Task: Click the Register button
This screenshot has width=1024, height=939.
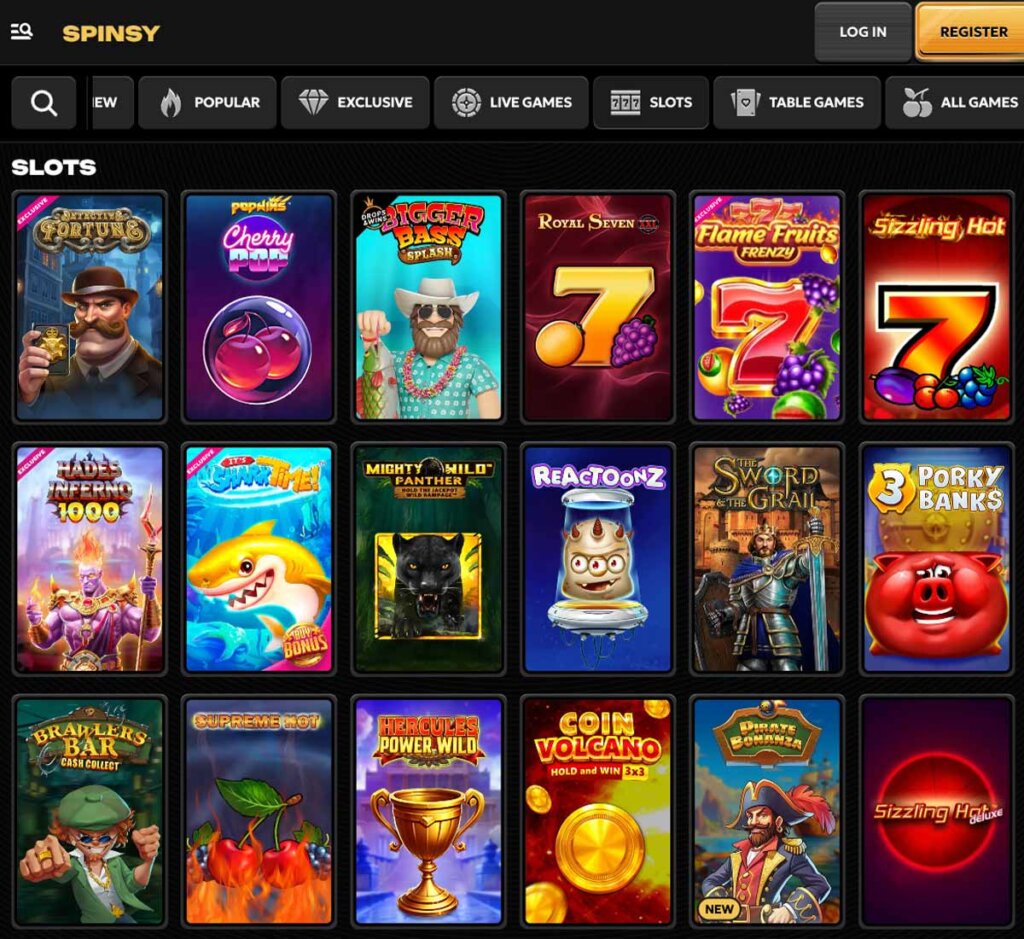Action: 972,32
